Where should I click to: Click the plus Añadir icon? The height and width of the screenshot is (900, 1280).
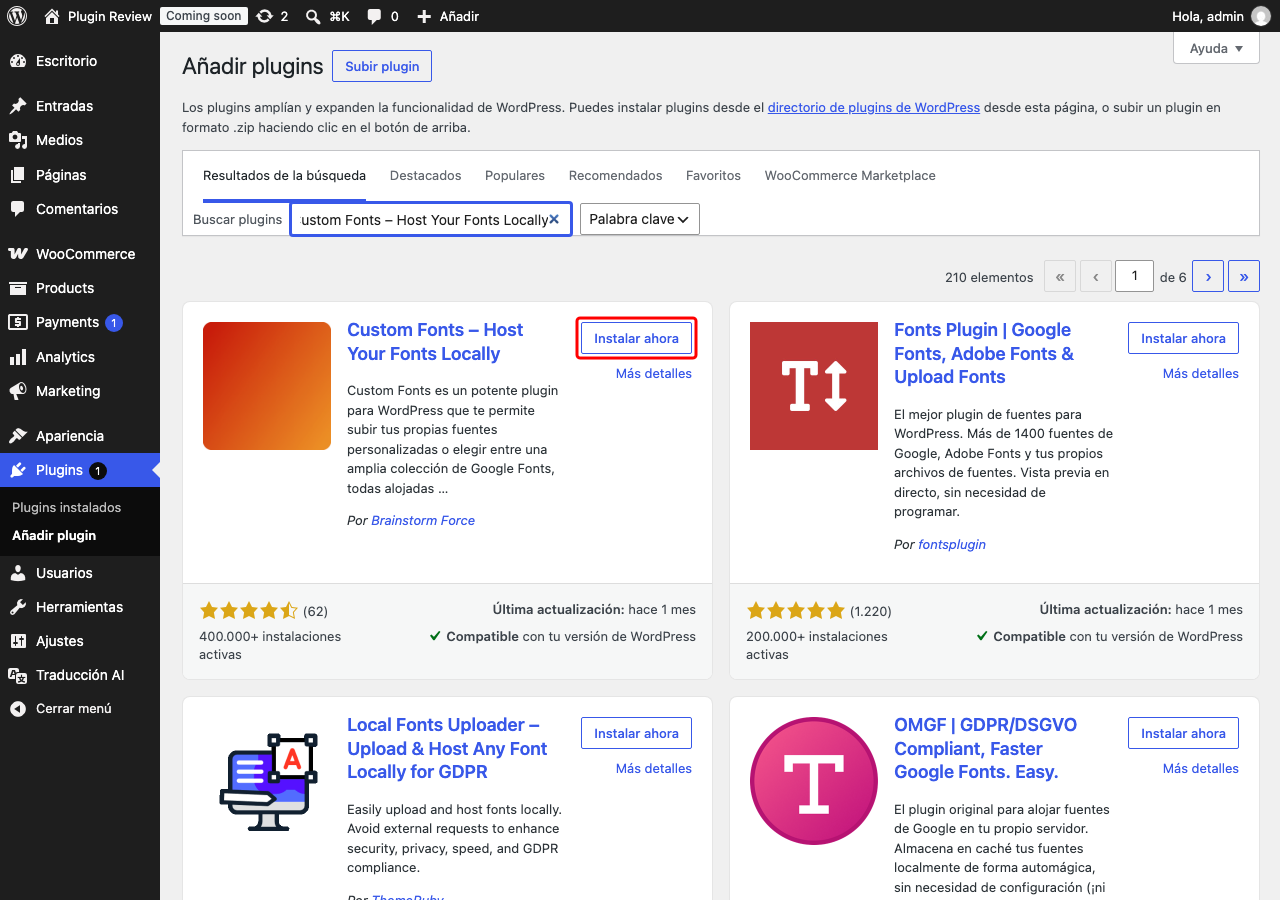pyautogui.click(x=424, y=16)
